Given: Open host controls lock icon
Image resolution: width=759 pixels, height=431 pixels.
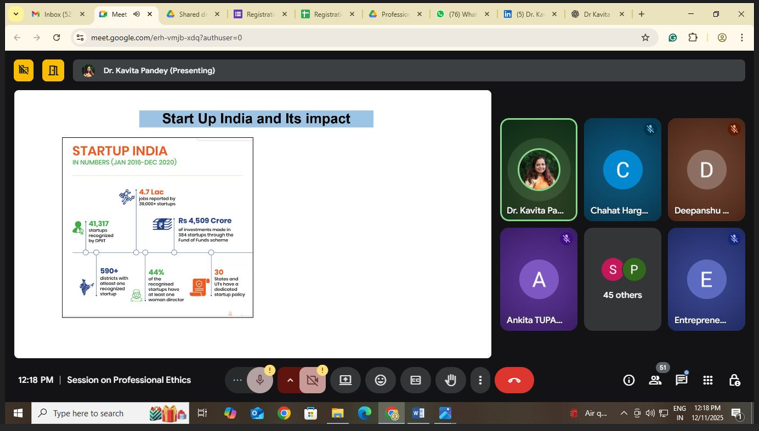Looking at the screenshot, I should coord(734,381).
